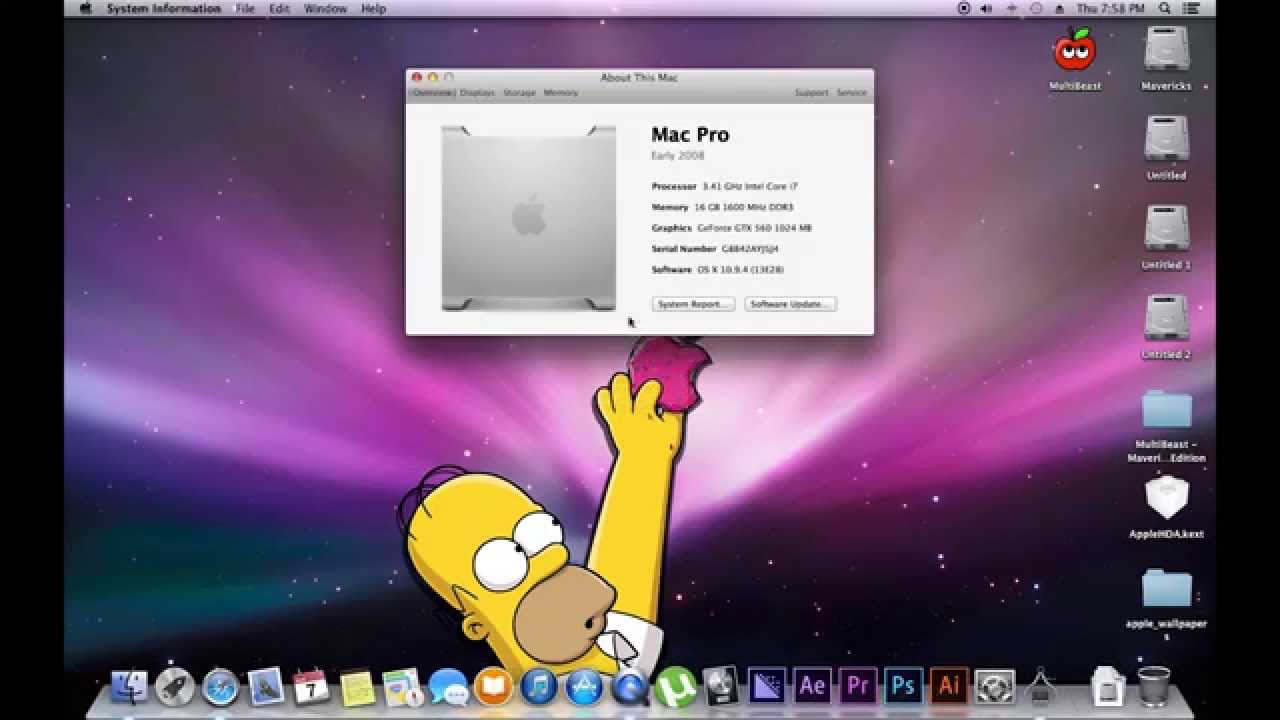Open the File menu

245,8
